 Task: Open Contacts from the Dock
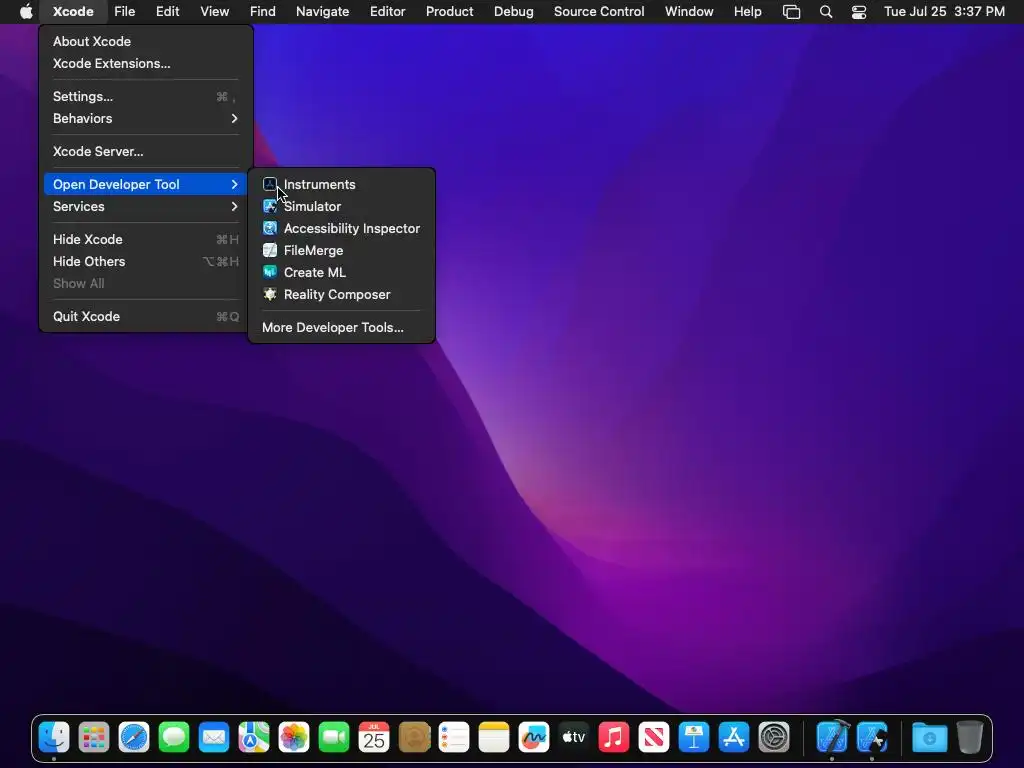click(x=414, y=738)
